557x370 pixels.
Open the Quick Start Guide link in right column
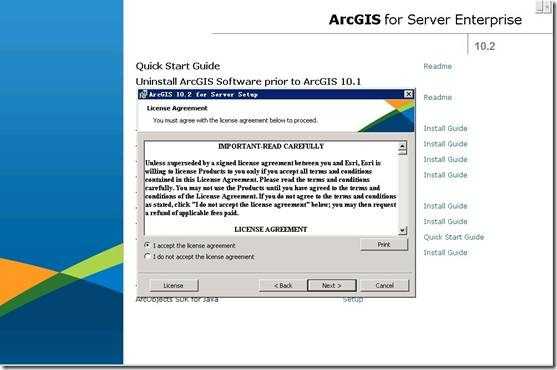click(x=454, y=237)
